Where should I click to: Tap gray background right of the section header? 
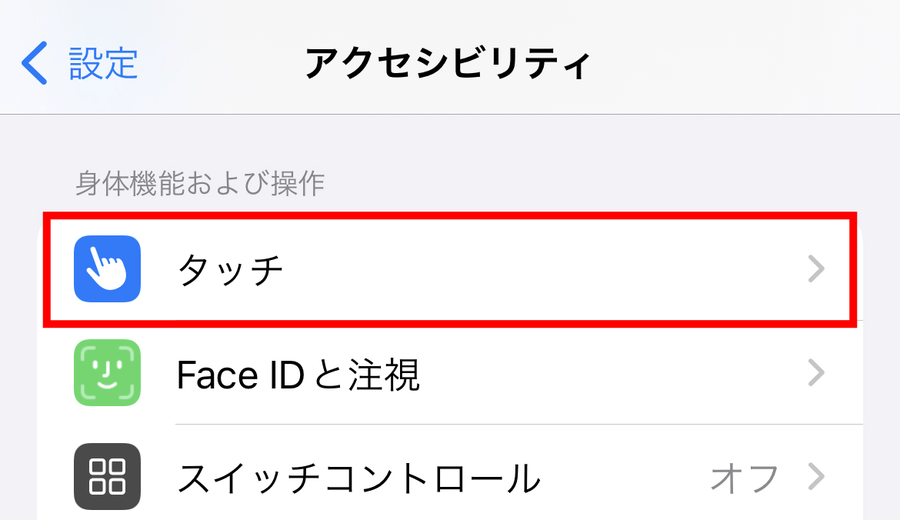click(x=600, y=183)
